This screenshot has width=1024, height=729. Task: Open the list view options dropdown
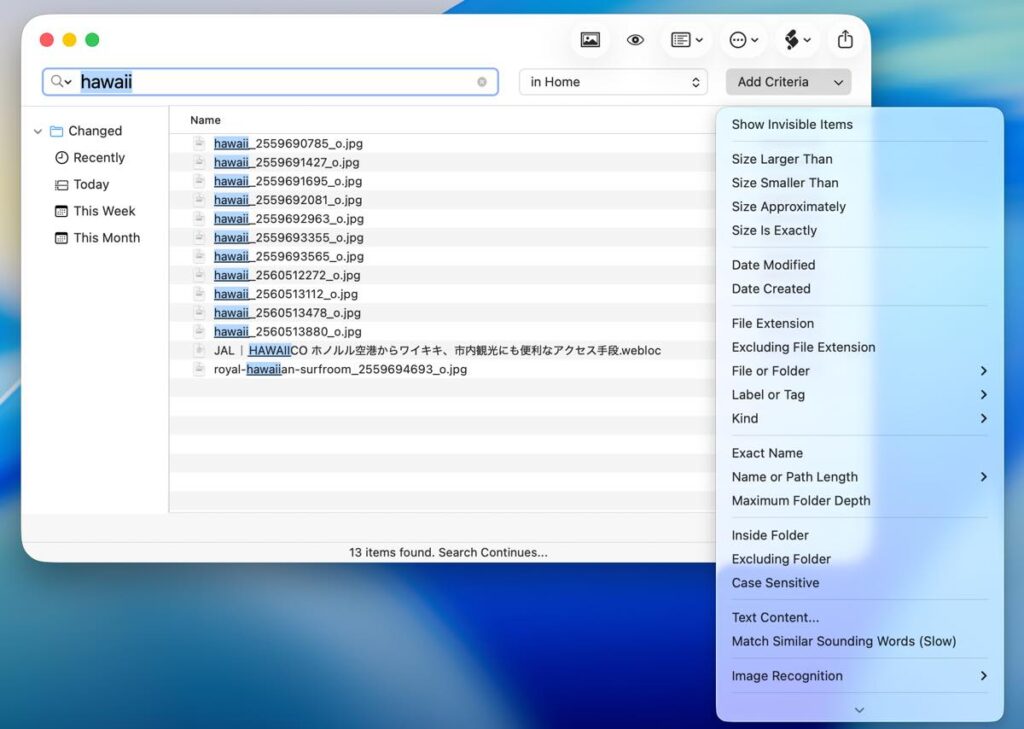686,40
